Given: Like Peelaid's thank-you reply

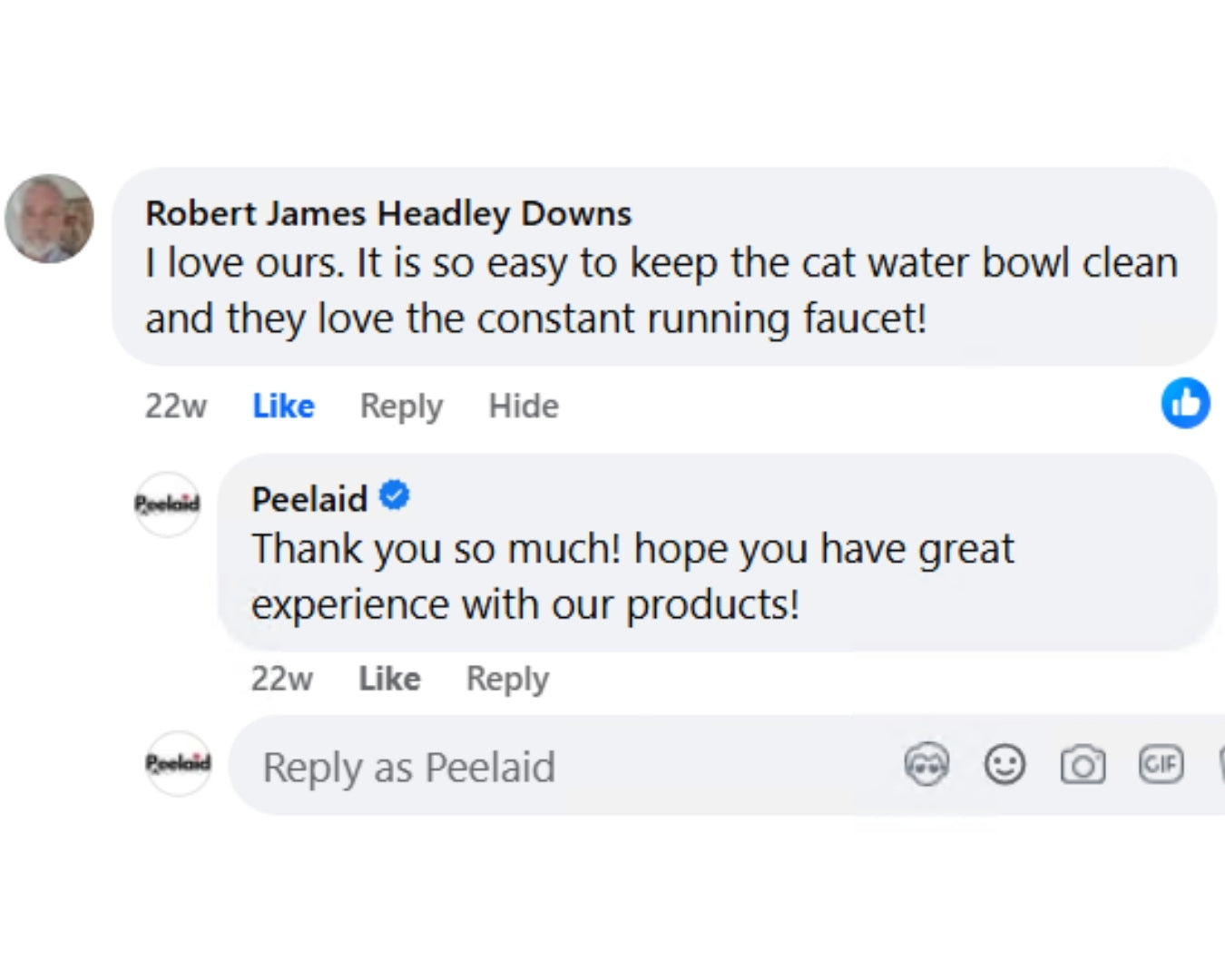Looking at the screenshot, I should click(389, 679).
